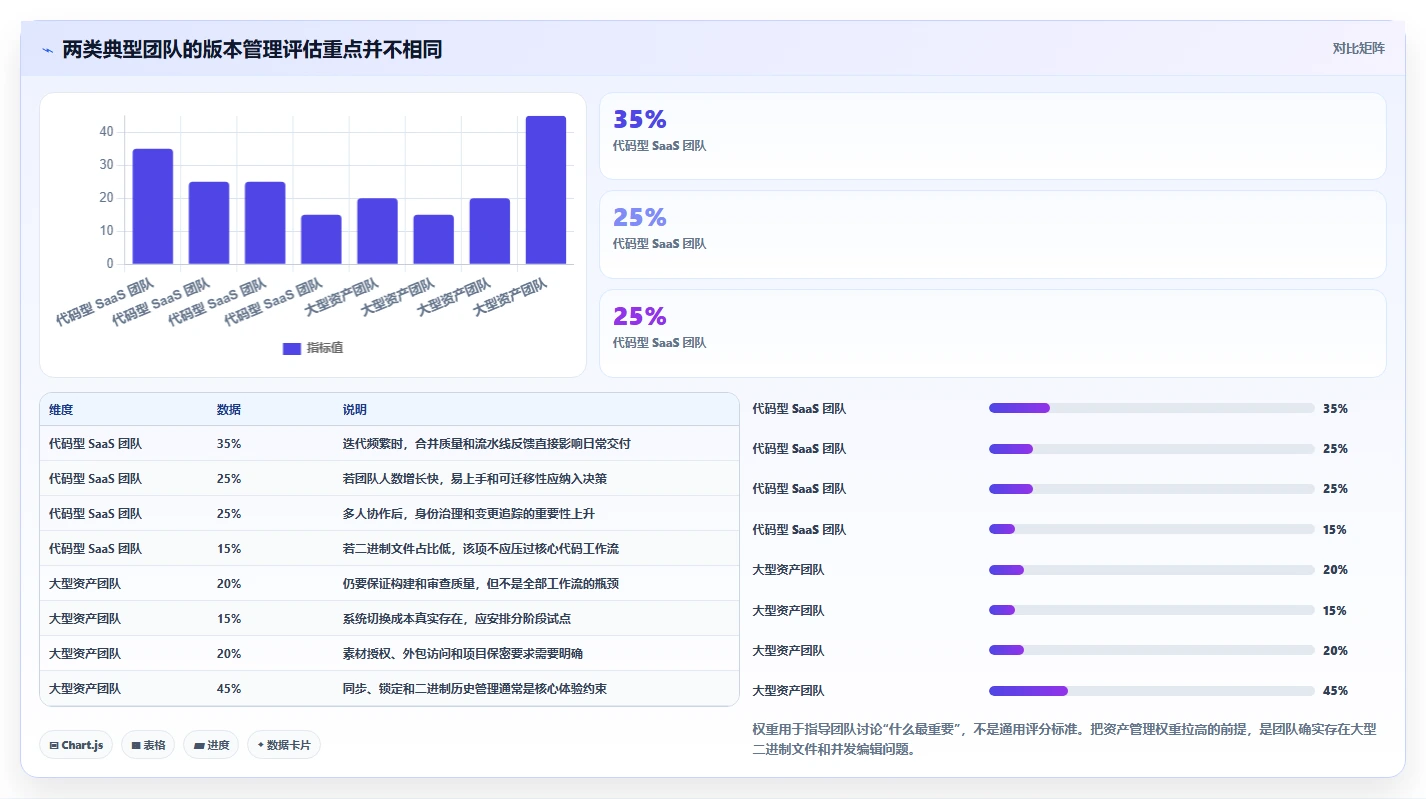Click the 45% cell in the table
The height and width of the screenshot is (799, 1426).
pos(229,689)
